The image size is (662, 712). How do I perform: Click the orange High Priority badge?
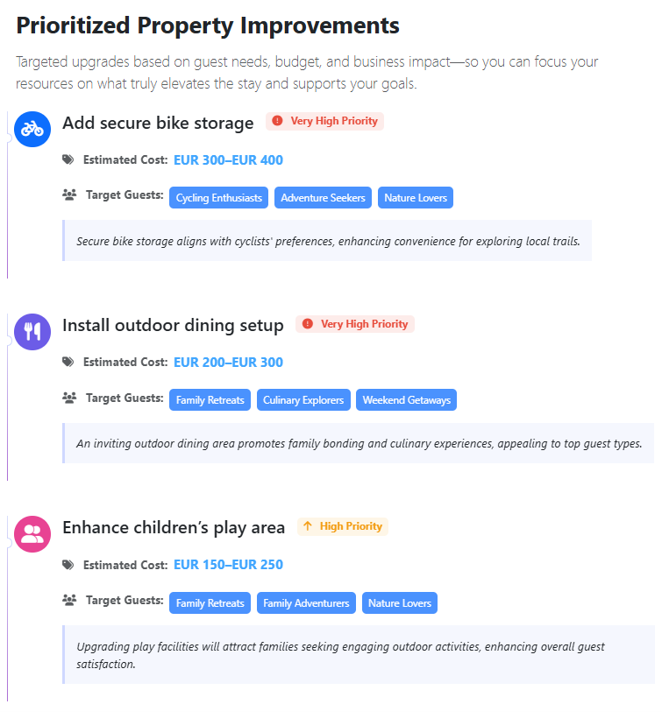click(342, 526)
